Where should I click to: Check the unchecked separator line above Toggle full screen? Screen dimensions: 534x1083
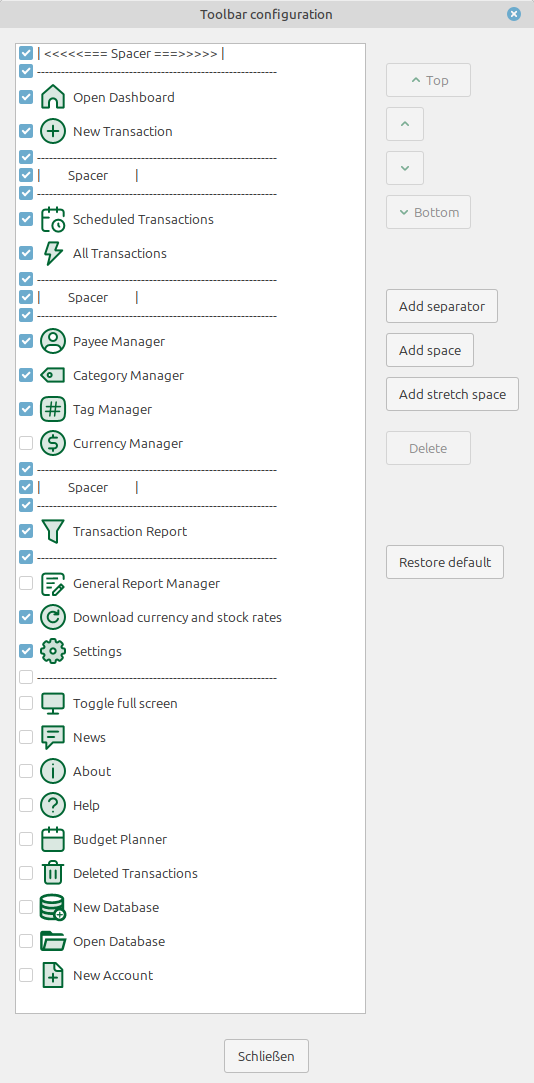pyautogui.click(x=26, y=677)
